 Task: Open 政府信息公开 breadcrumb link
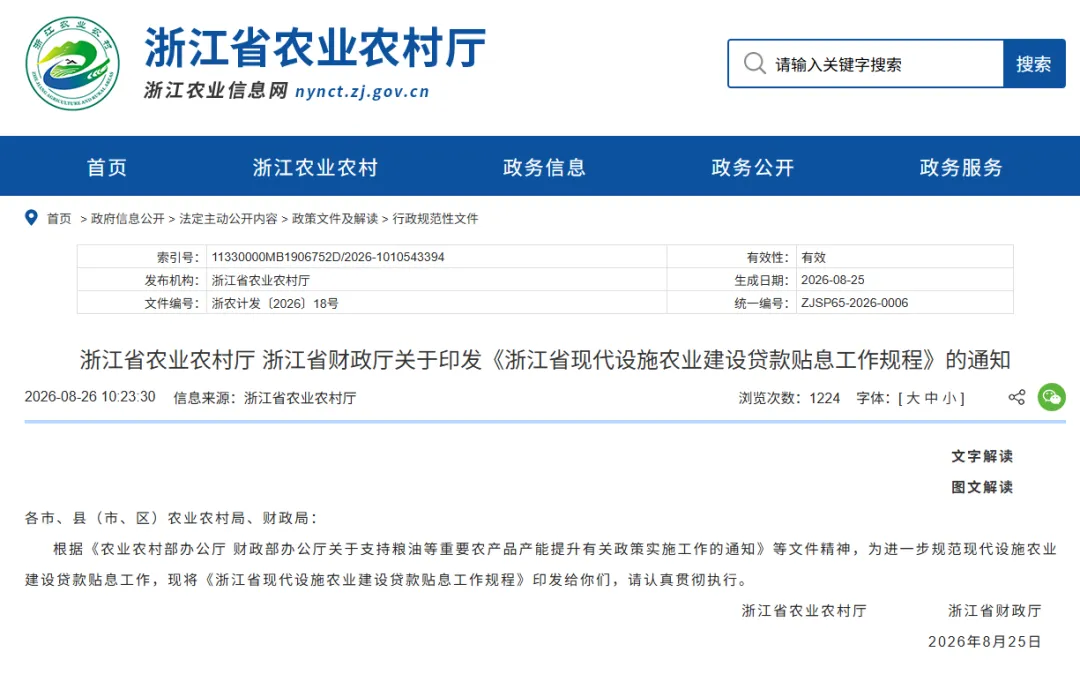(127, 218)
